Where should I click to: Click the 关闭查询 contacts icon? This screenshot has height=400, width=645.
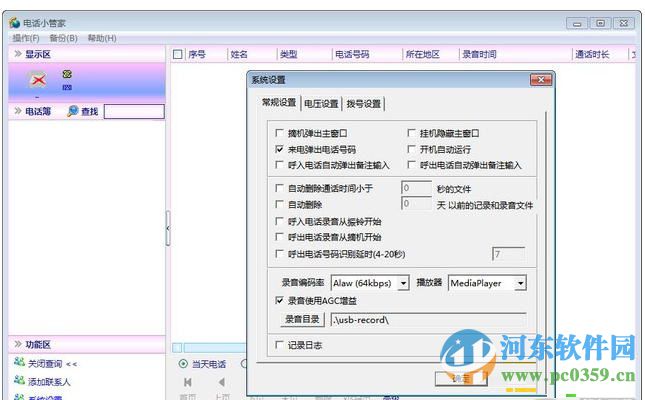tap(19, 362)
